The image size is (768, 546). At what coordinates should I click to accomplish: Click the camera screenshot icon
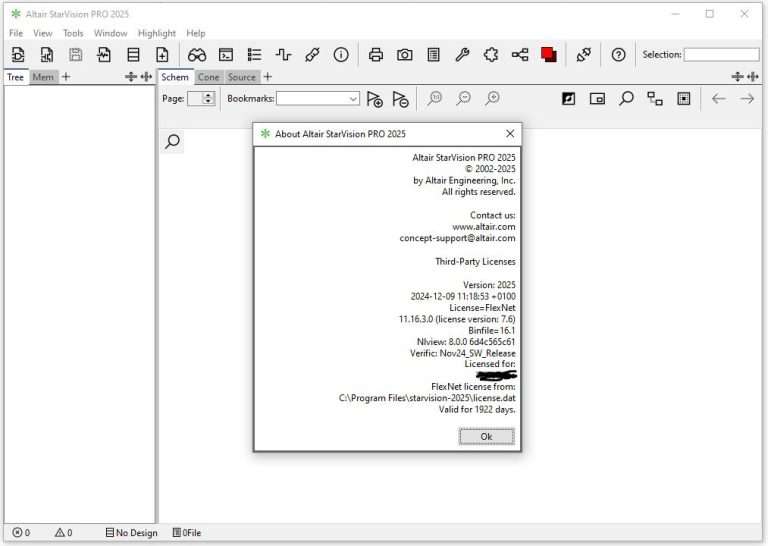coord(404,55)
